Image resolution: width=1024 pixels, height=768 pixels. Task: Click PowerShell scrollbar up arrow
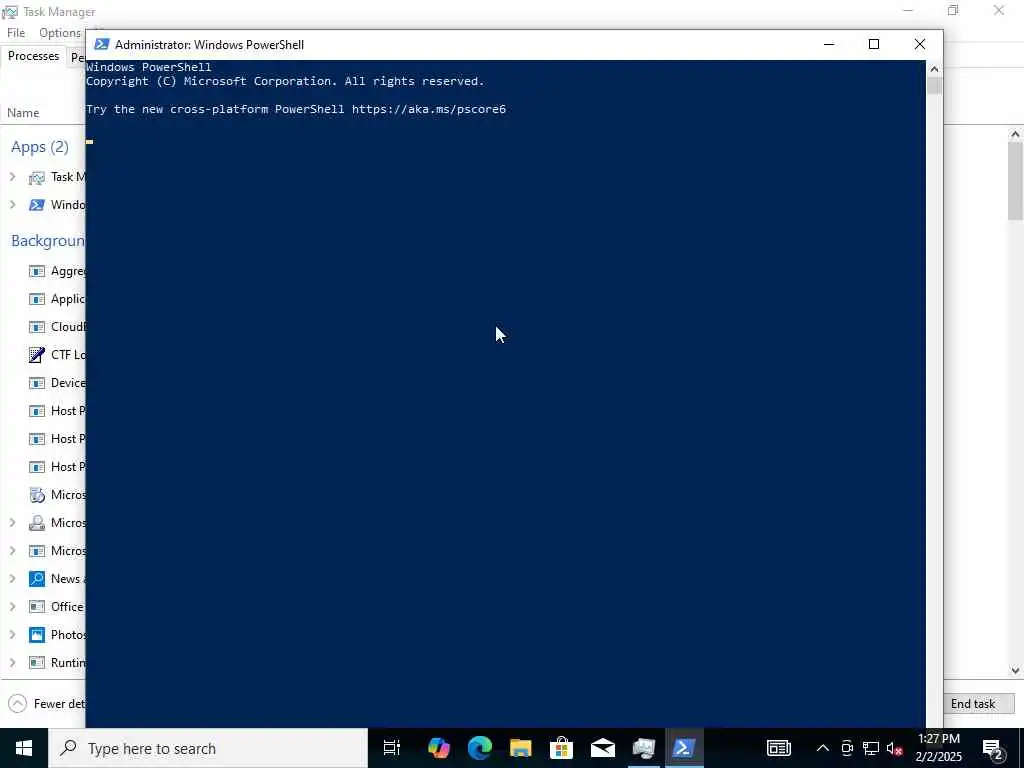(x=934, y=69)
